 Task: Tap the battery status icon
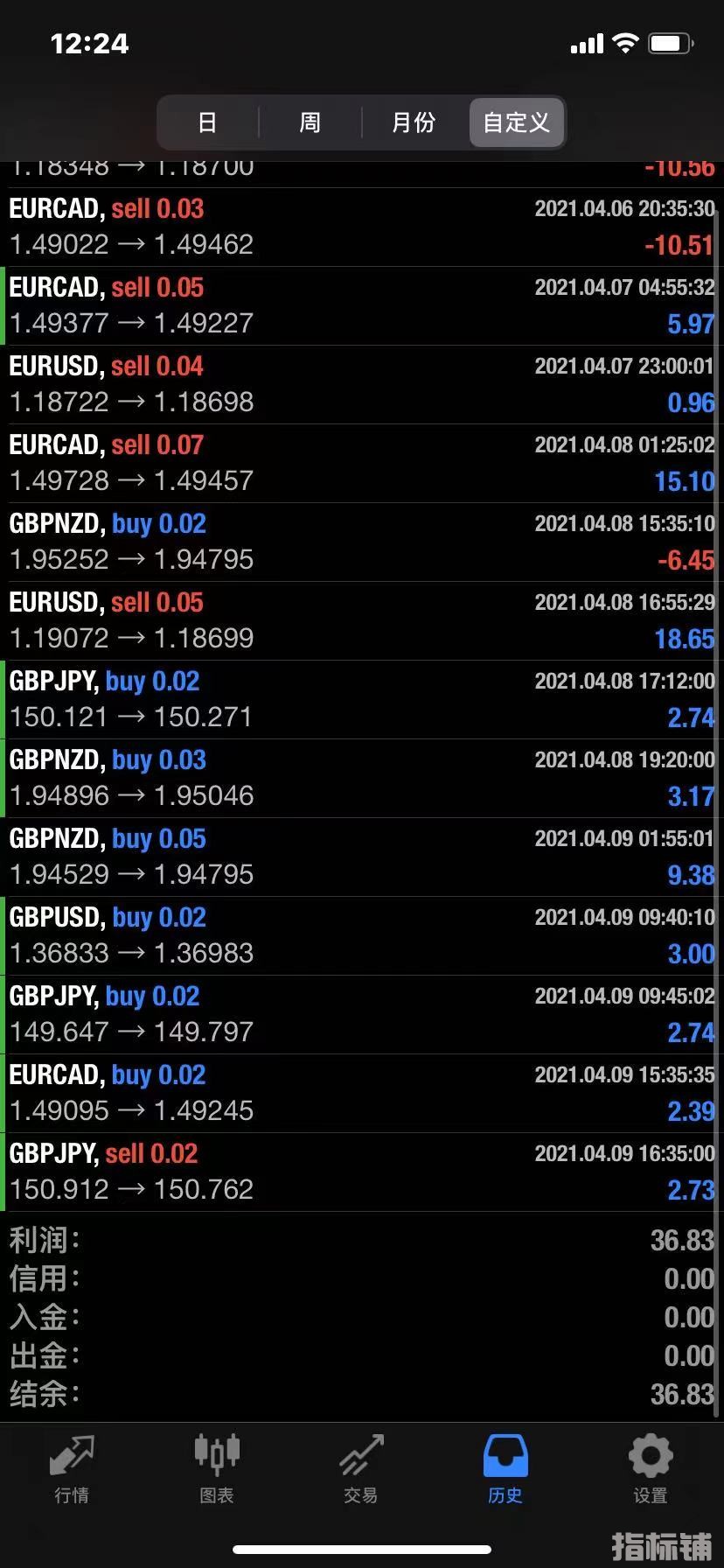[x=671, y=43]
